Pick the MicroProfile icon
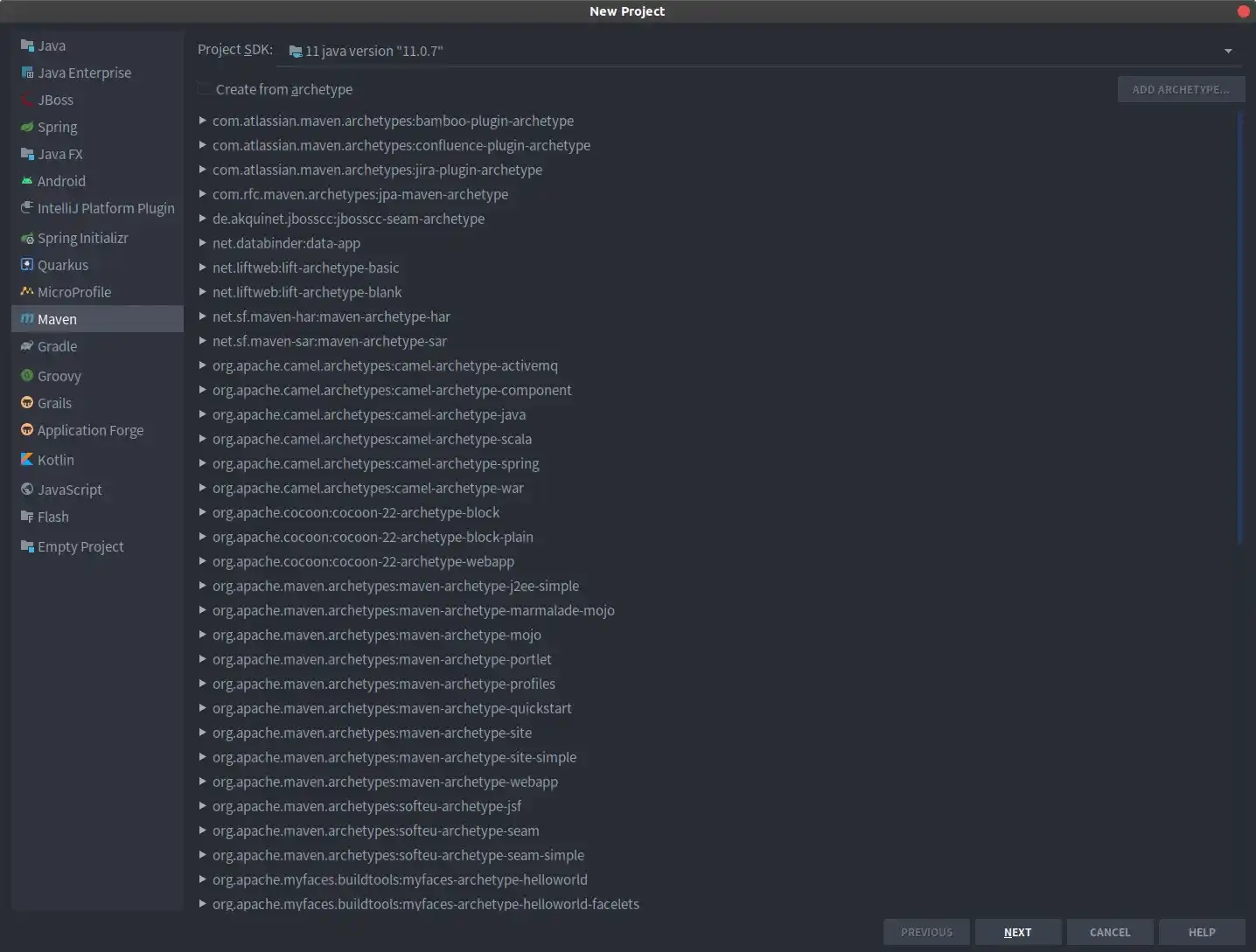The width and height of the screenshot is (1256, 952). pos(27,292)
